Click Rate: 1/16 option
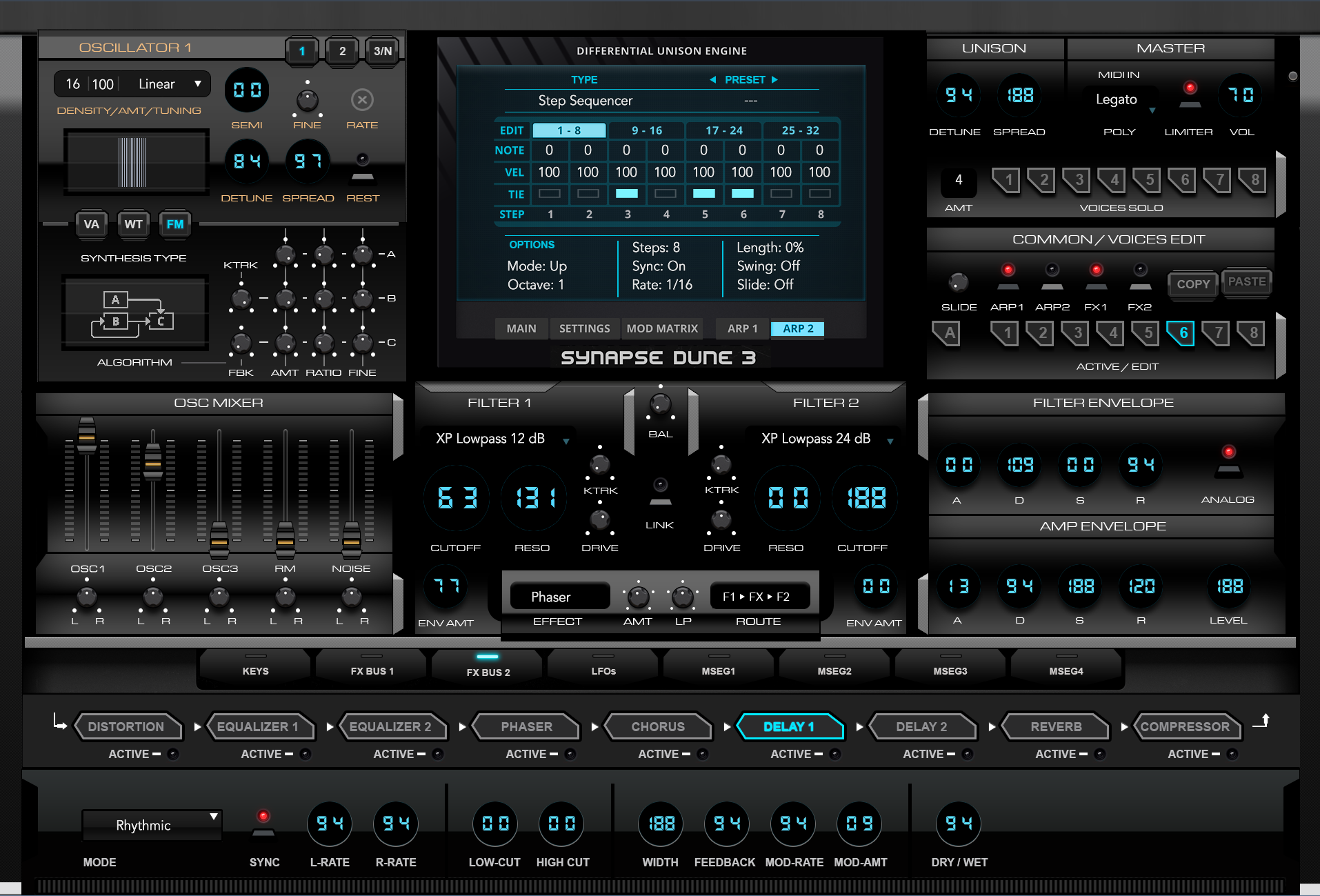1320x896 pixels. (662, 285)
